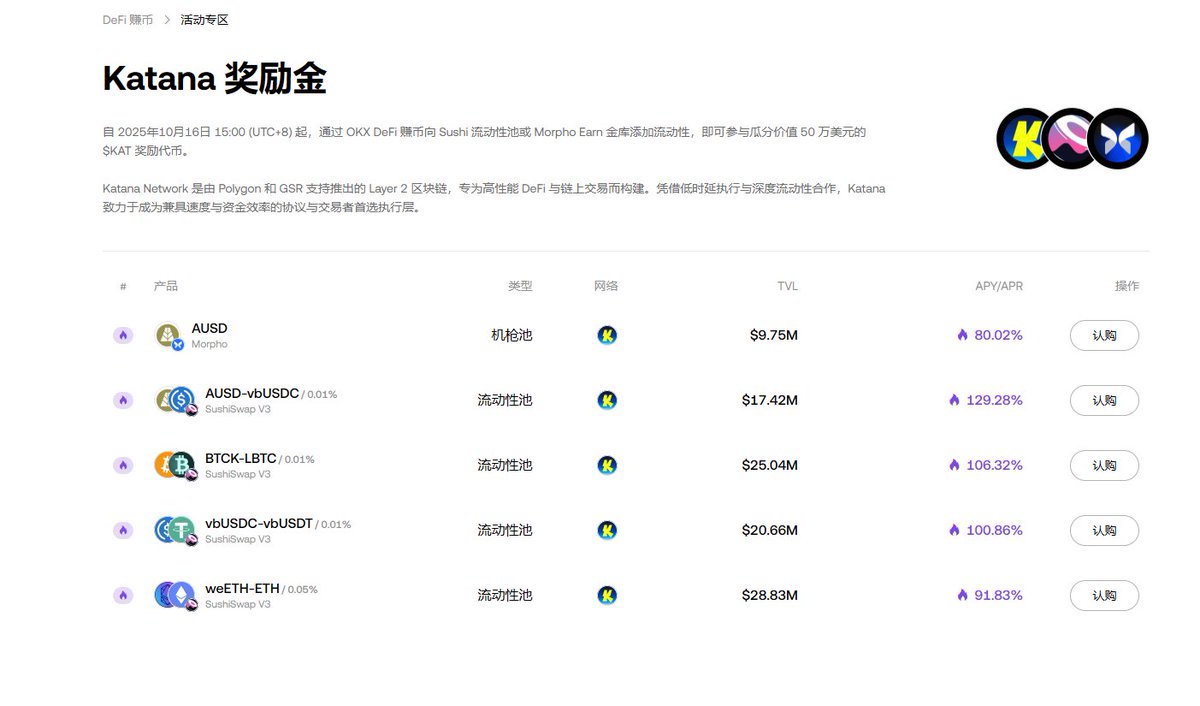Go back to DeFi 赚币 breadcrumb

(x=128, y=20)
